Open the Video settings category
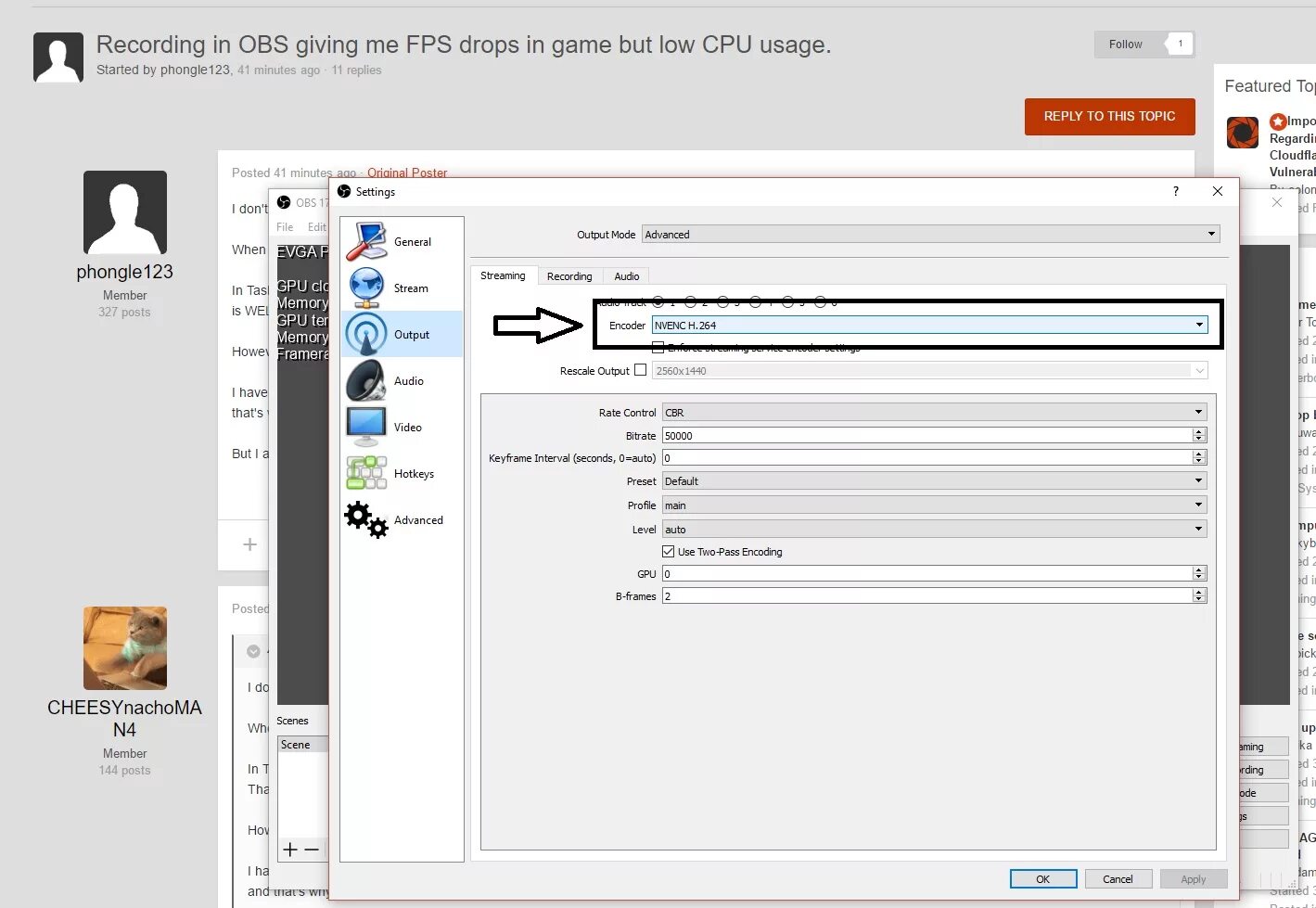This screenshot has width=1316, height=908. 402,428
